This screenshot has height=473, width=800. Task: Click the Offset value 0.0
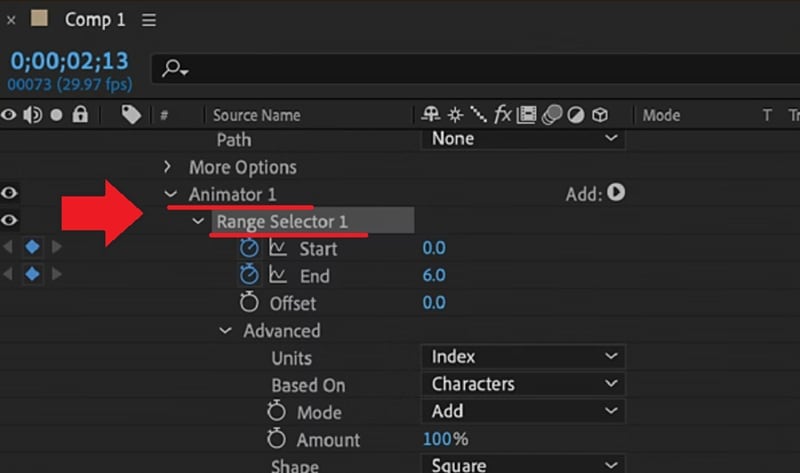(x=434, y=303)
